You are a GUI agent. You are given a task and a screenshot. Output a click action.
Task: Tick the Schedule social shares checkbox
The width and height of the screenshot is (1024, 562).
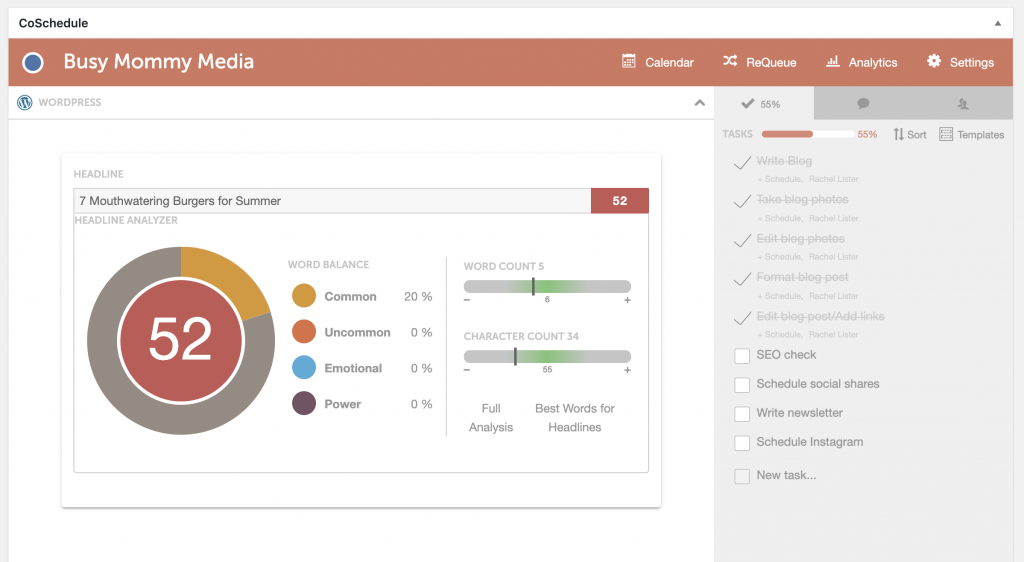coord(742,385)
